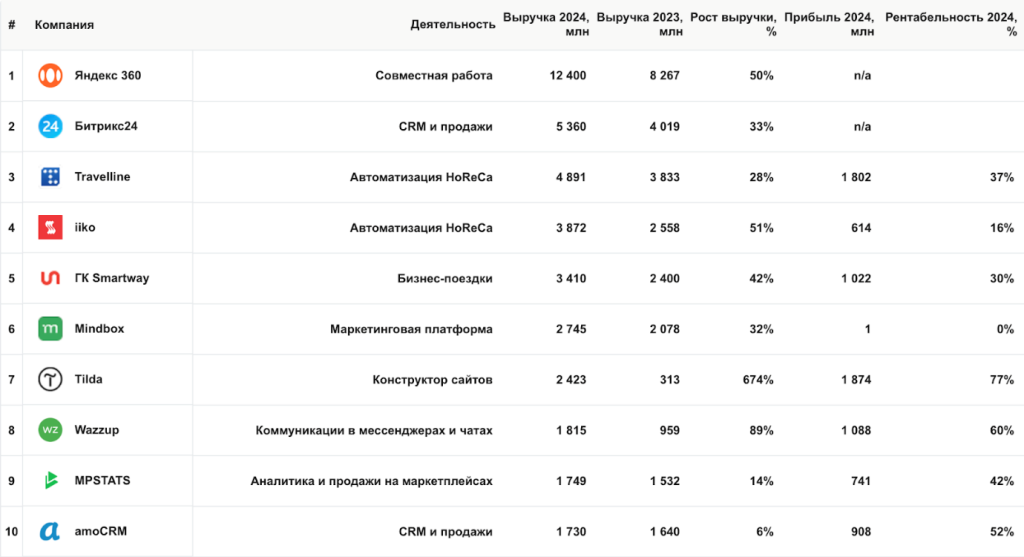
Task: Click the Битрикс24 blue logo icon
Action: click(50, 127)
